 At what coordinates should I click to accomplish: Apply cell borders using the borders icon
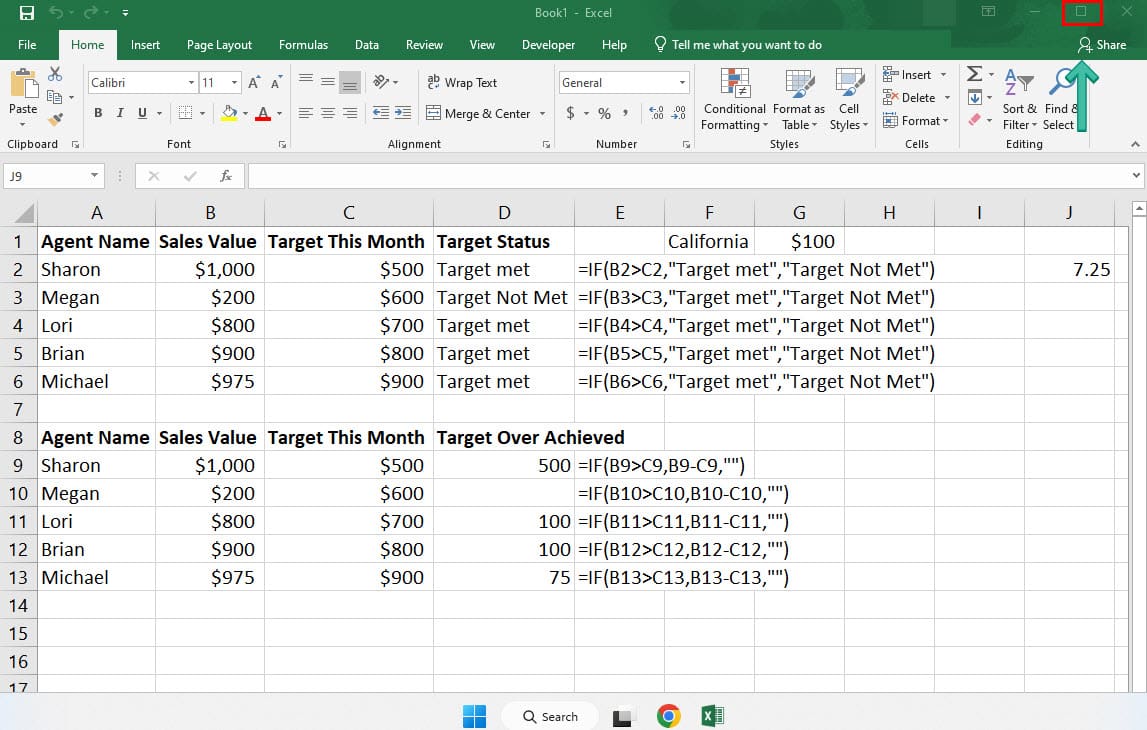pos(185,113)
